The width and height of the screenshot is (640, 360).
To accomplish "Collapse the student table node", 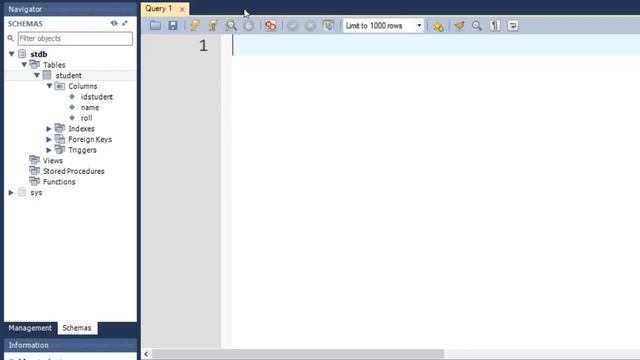I will [37, 75].
